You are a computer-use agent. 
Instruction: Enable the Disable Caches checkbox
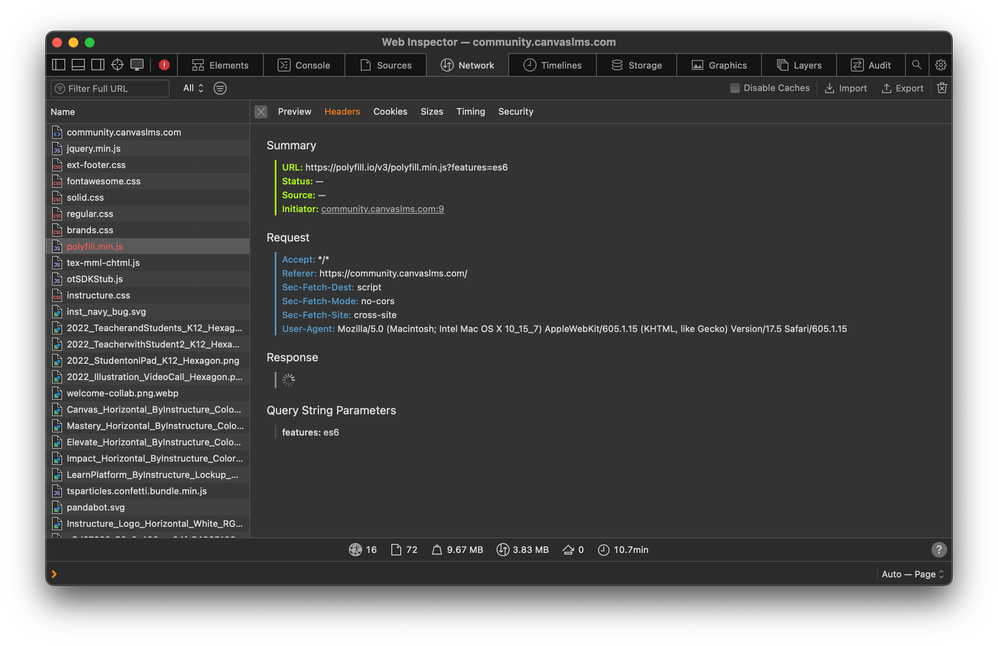735,88
